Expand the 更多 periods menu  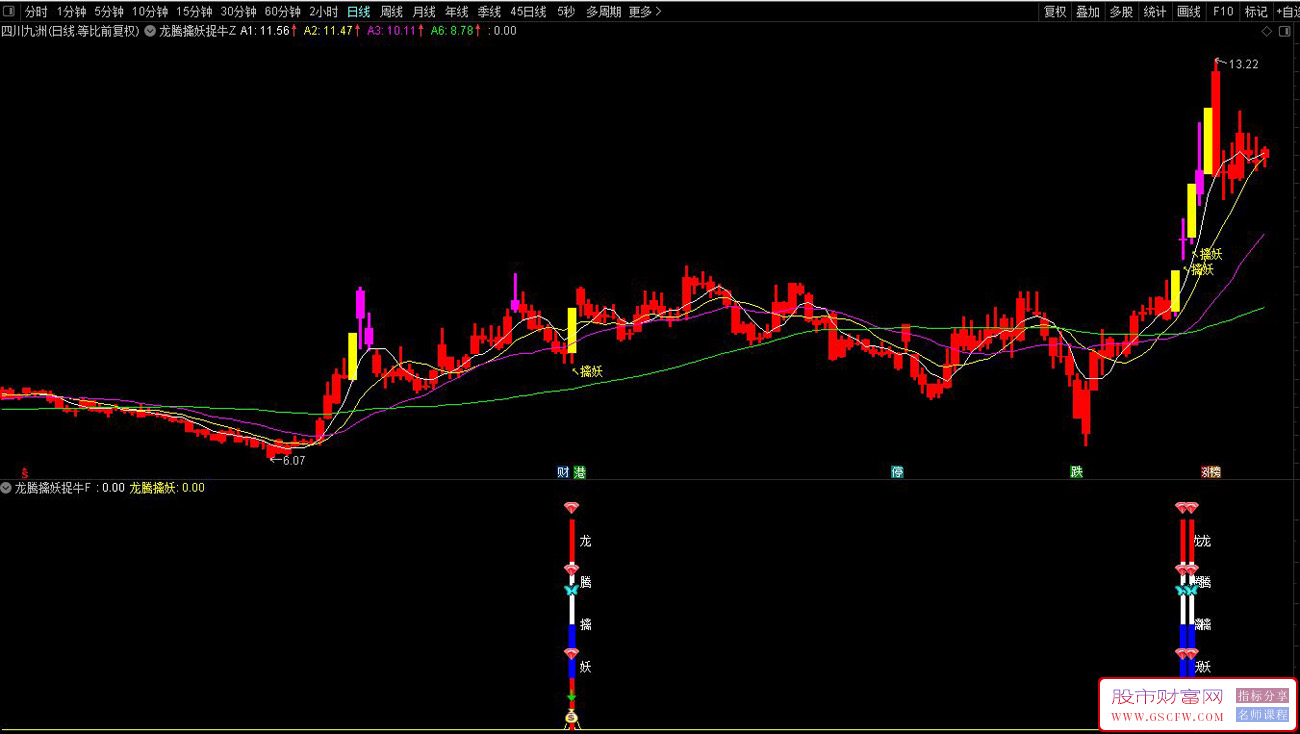tap(645, 12)
